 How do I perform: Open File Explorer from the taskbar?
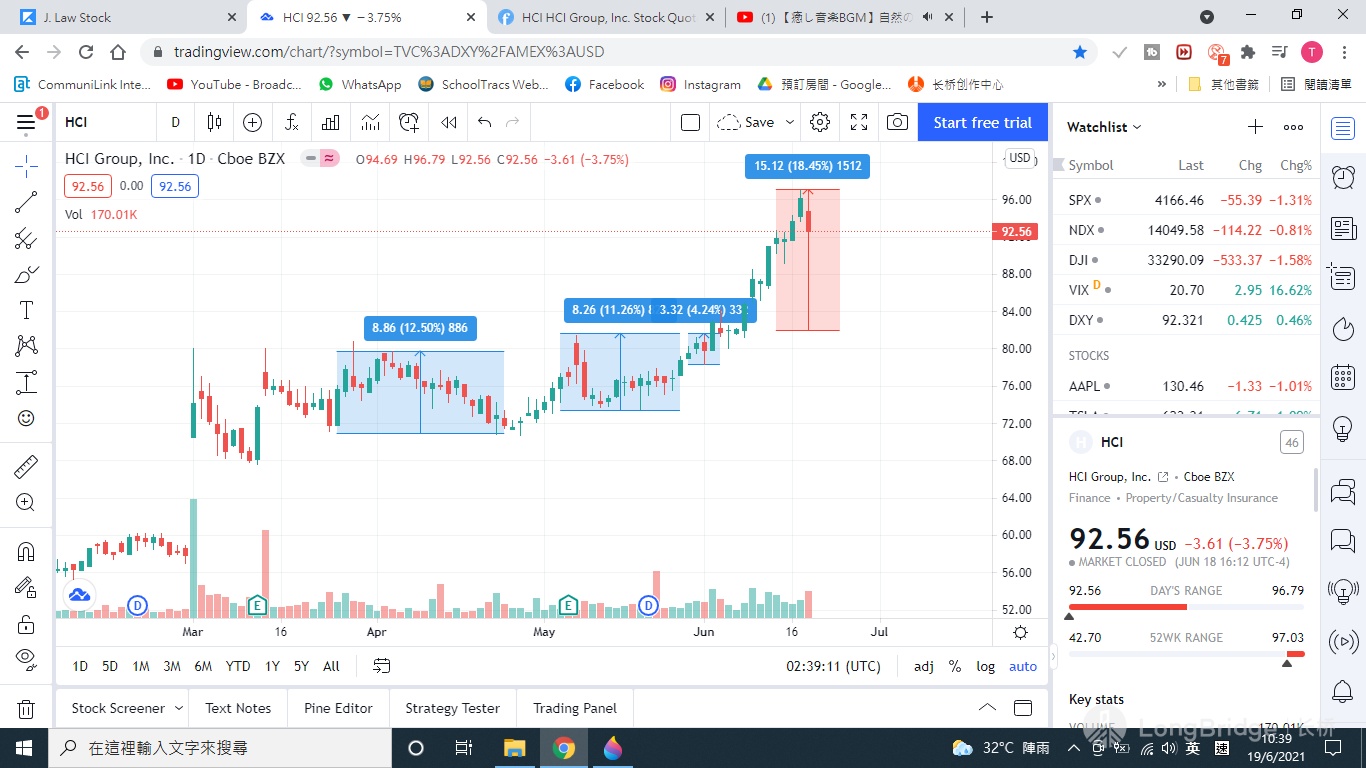[x=514, y=748]
